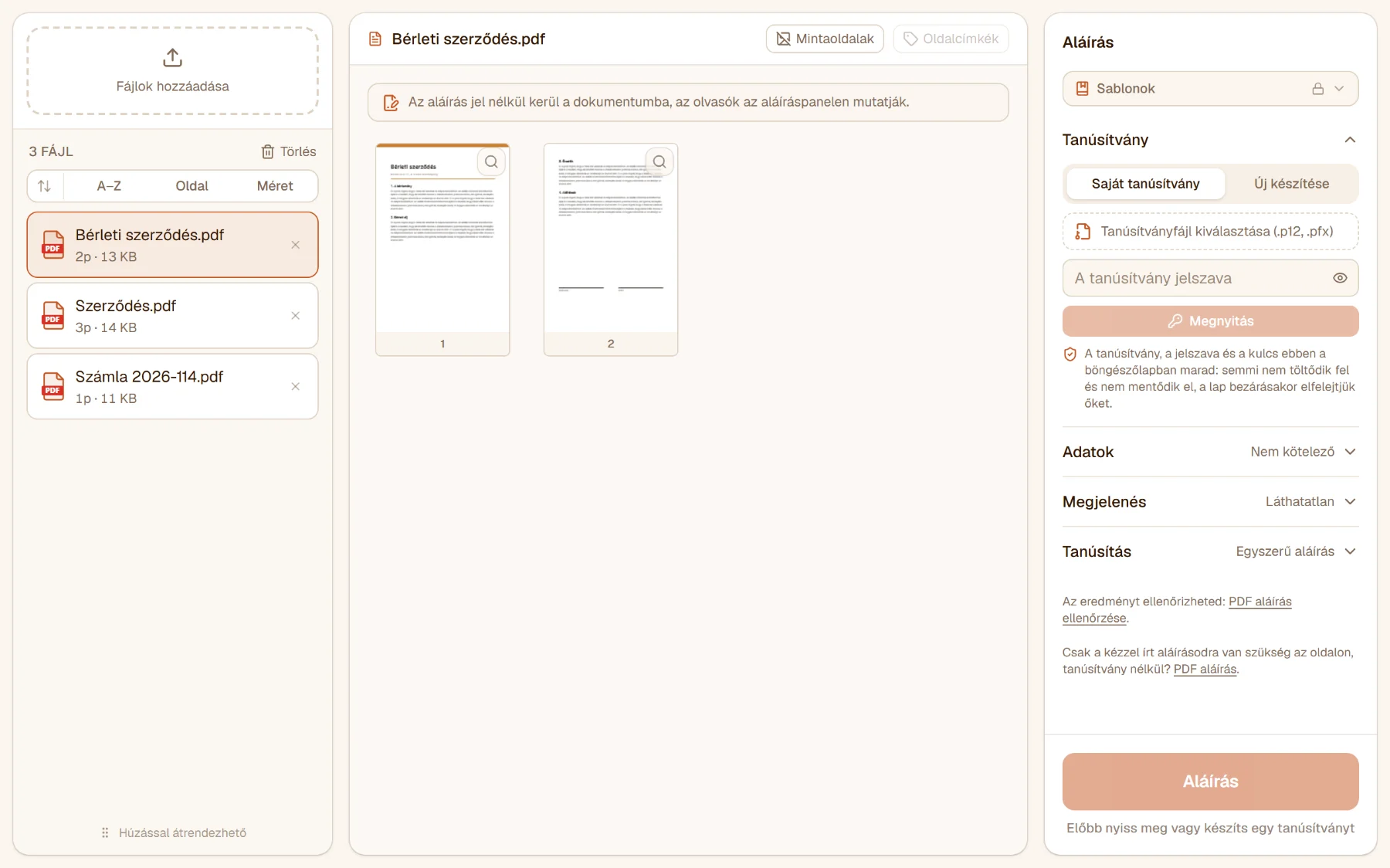Remove Szerződés.pdf with its X
This screenshot has height=868, width=1390.
(x=295, y=316)
